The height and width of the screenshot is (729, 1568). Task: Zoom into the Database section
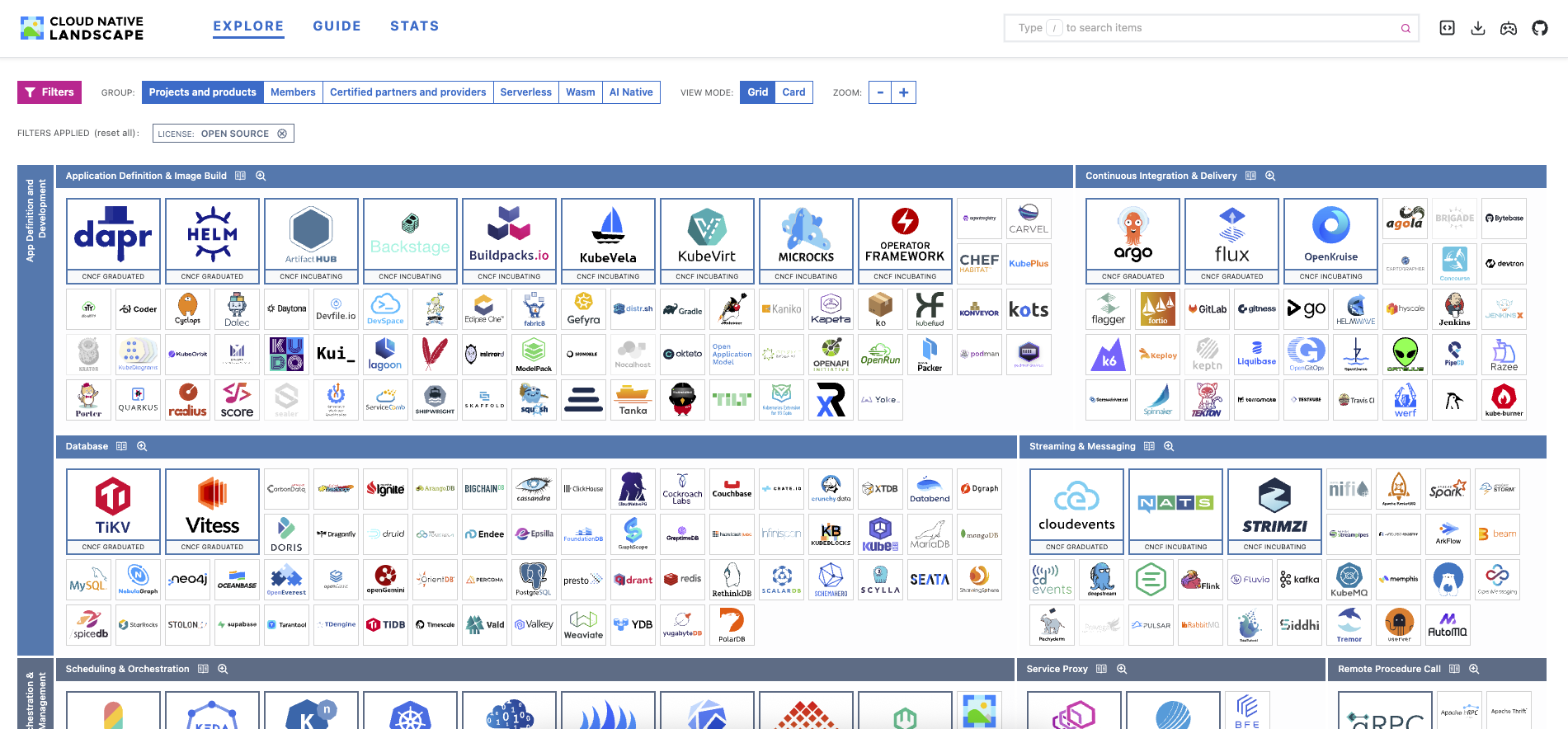(142, 446)
